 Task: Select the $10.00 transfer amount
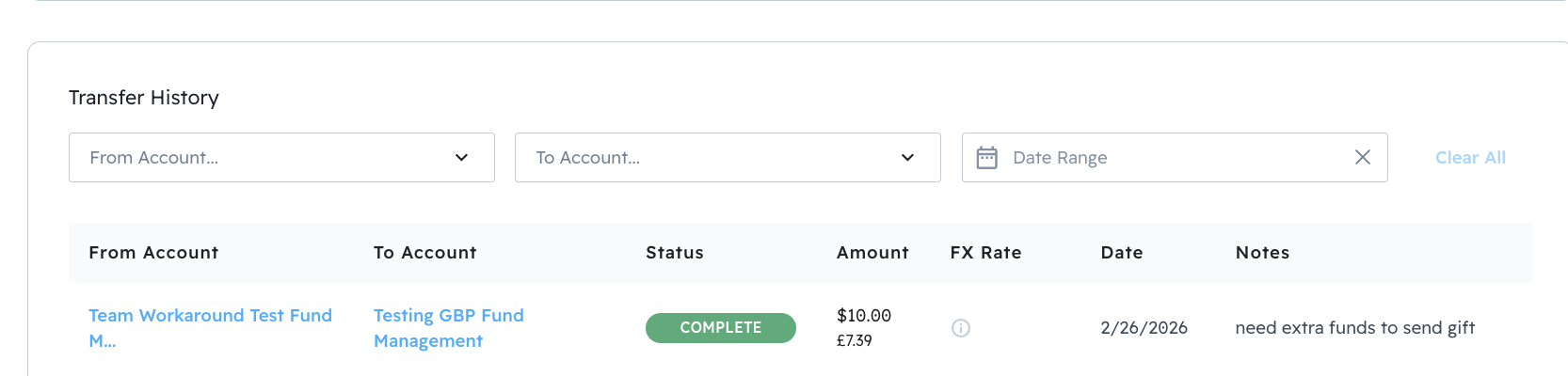pyautogui.click(x=863, y=316)
